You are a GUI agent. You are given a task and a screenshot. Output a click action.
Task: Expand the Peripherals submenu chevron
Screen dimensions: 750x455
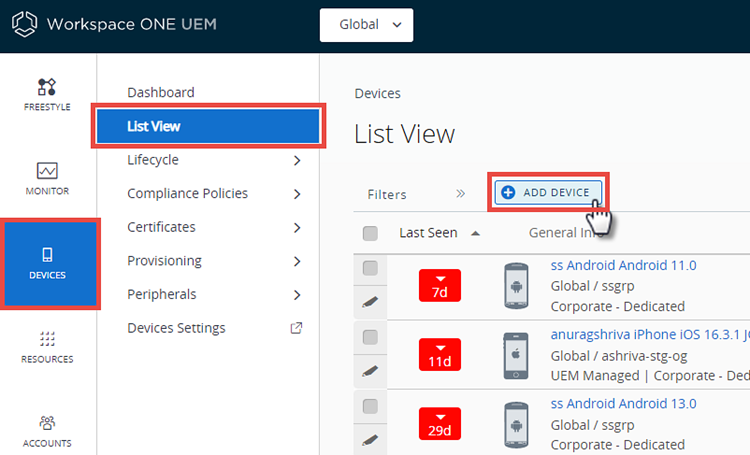[x=297, y=295]
